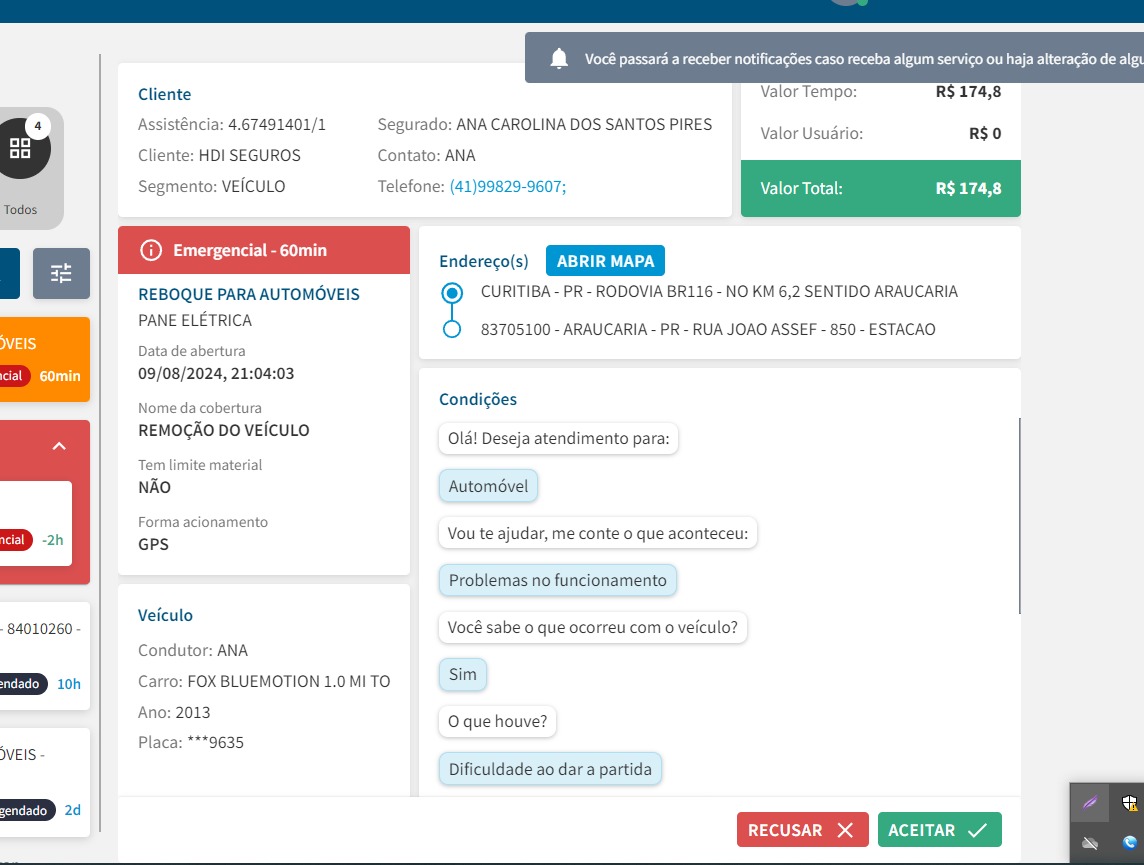1144x865 pixels.
Task: Click the ABRIR MAPA button
Action: pyautogui.click(x=606, y=261)
